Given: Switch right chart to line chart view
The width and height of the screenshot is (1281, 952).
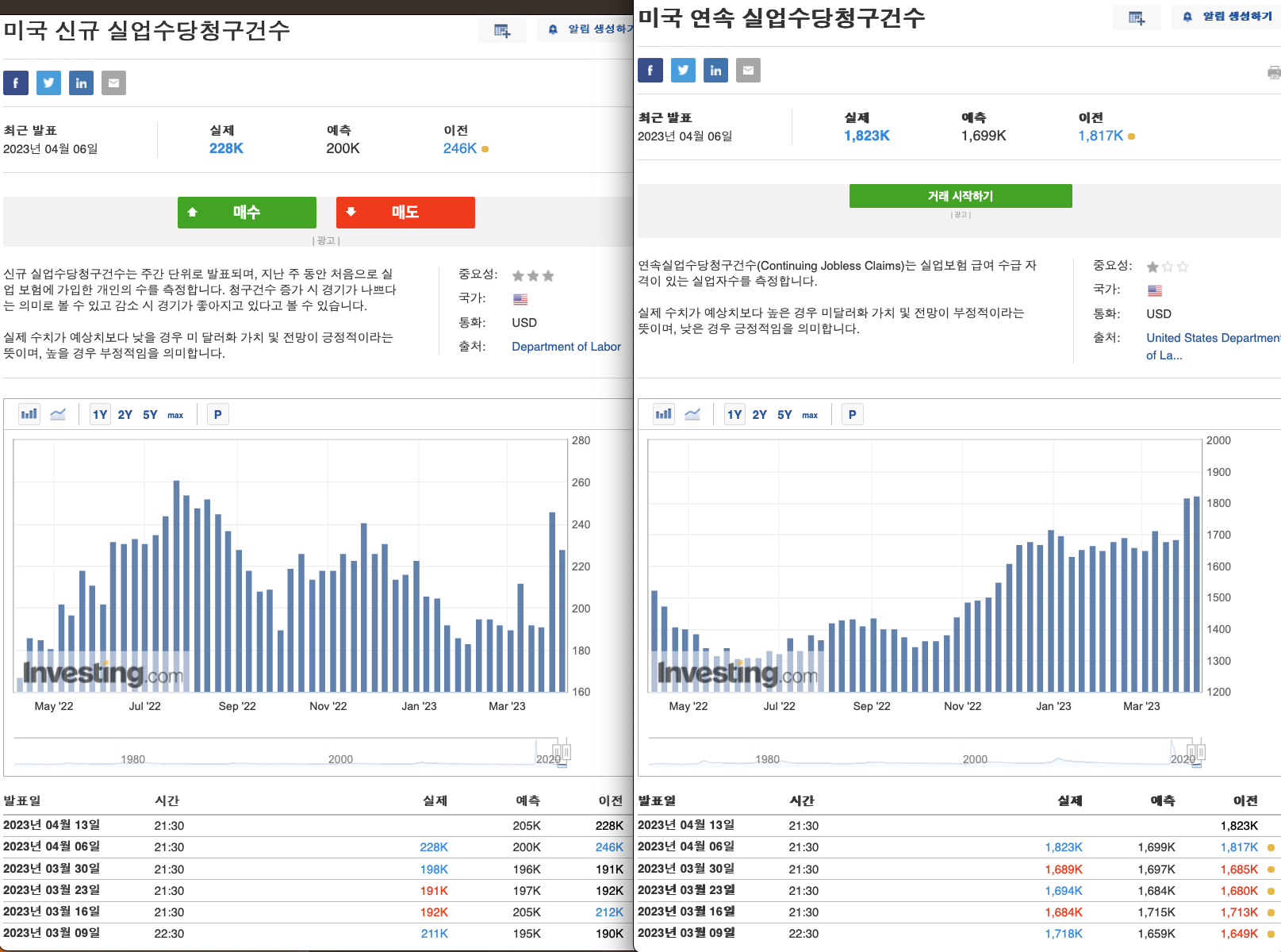Looking at the screenshot, I should click(692, 414).
